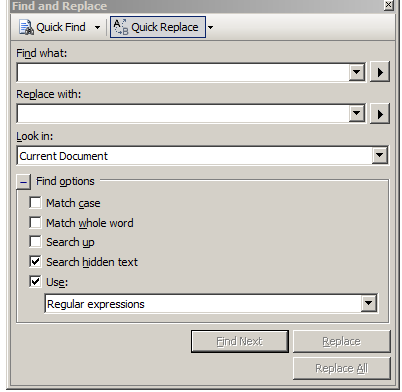402x392 pixels.
Task: Click the Quick Find document icon
Action: pyautogui.click(x=26, y=27)
